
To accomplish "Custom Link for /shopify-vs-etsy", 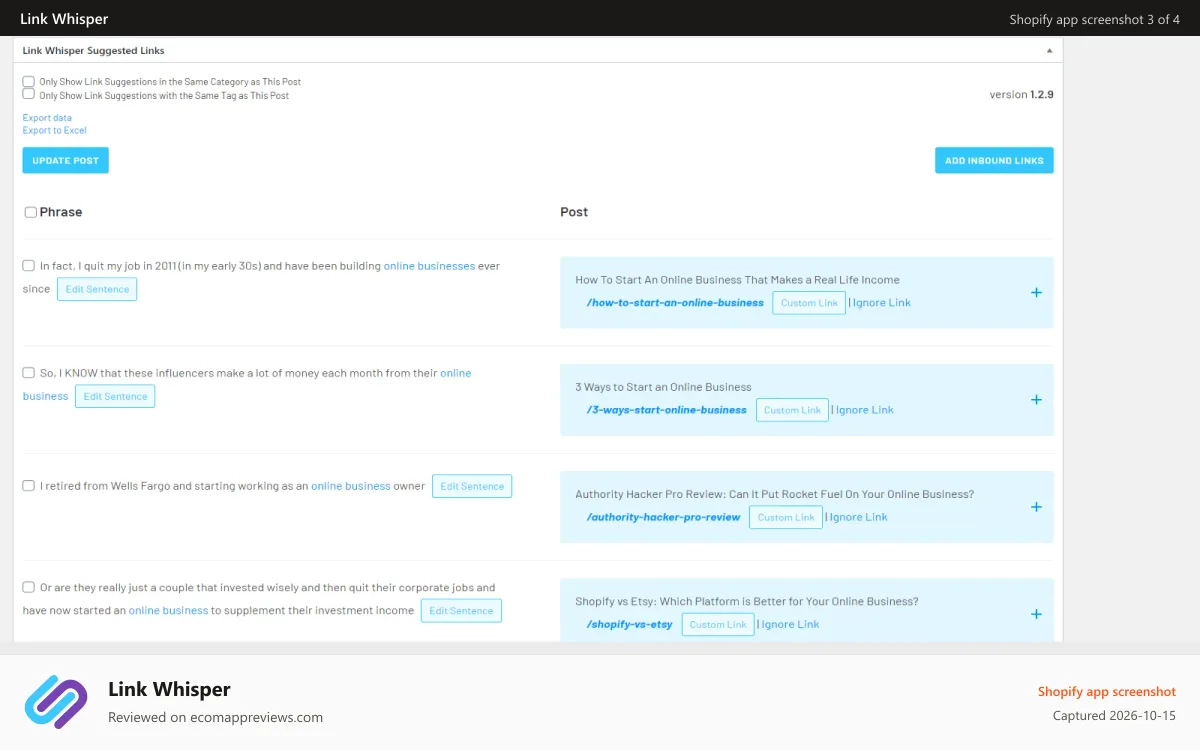I will point(718,624).
